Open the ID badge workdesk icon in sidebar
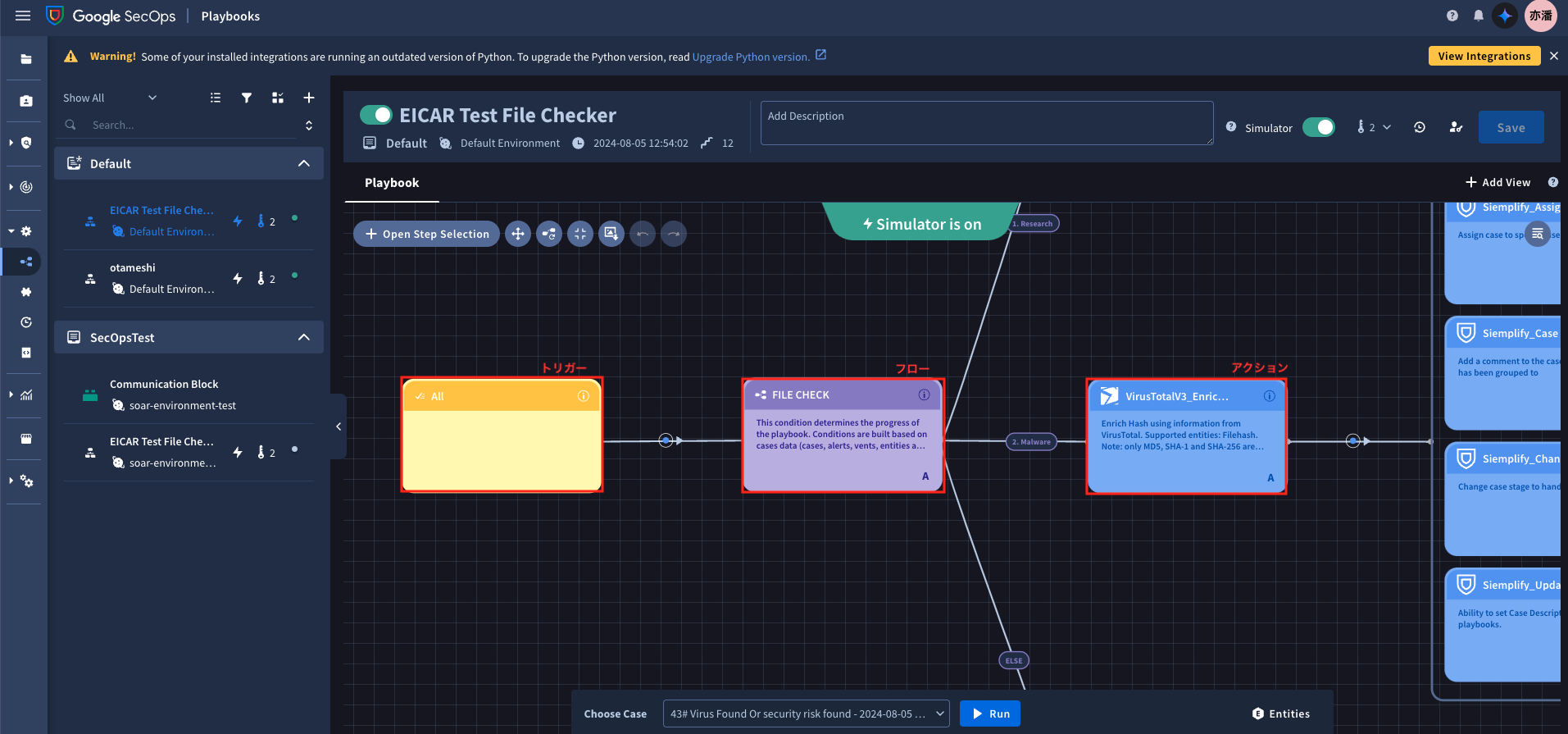This screenshot has width=1568, height=734. coord(26,101)
